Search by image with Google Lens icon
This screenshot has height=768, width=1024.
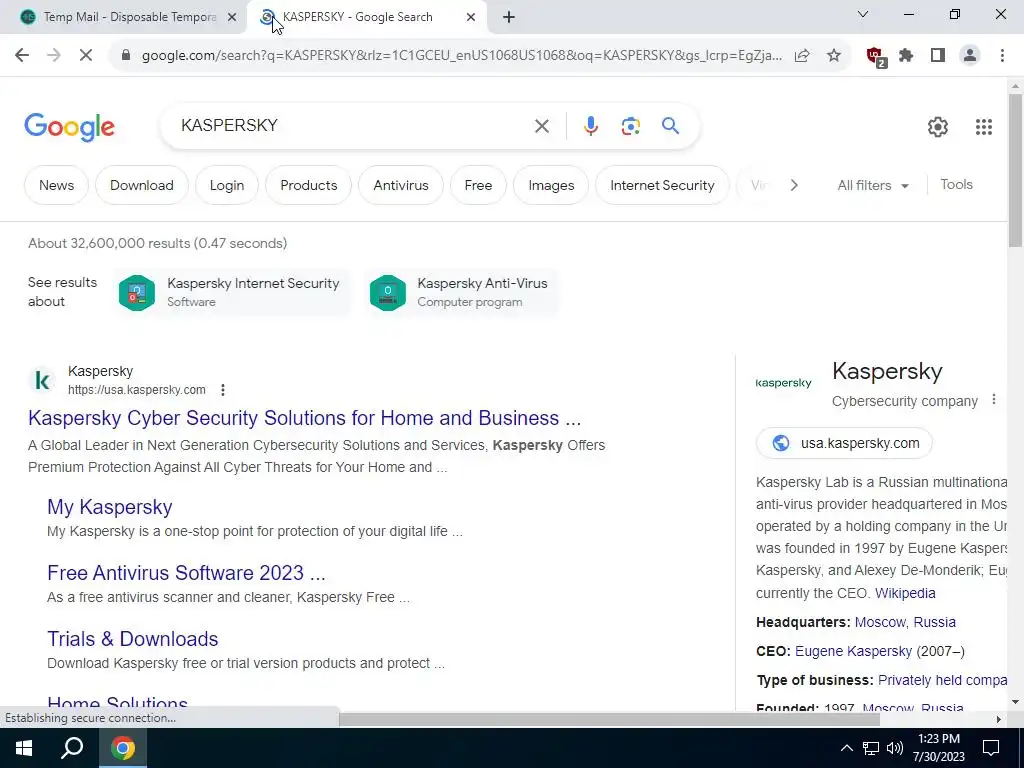click(x=630, y=126)
